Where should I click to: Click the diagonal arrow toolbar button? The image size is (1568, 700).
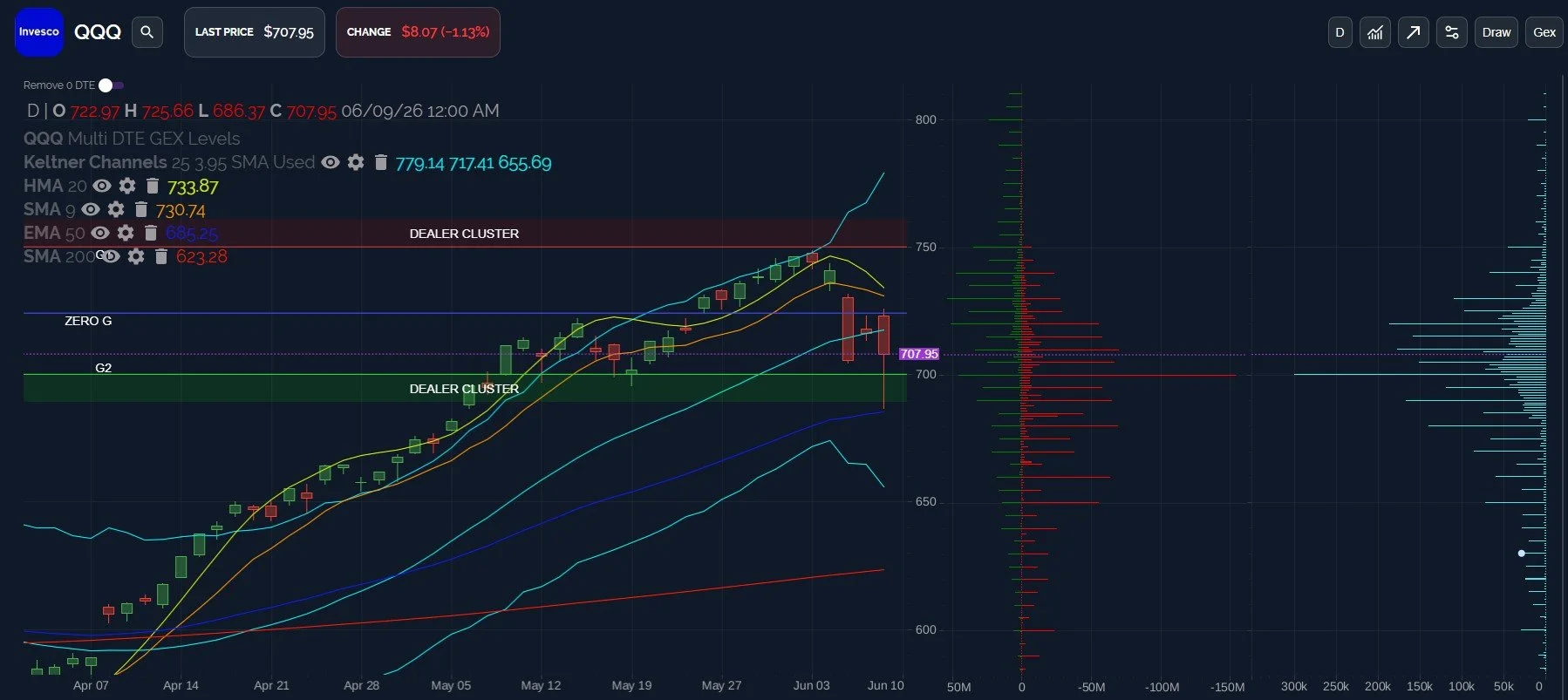[x=1414, y=32]
